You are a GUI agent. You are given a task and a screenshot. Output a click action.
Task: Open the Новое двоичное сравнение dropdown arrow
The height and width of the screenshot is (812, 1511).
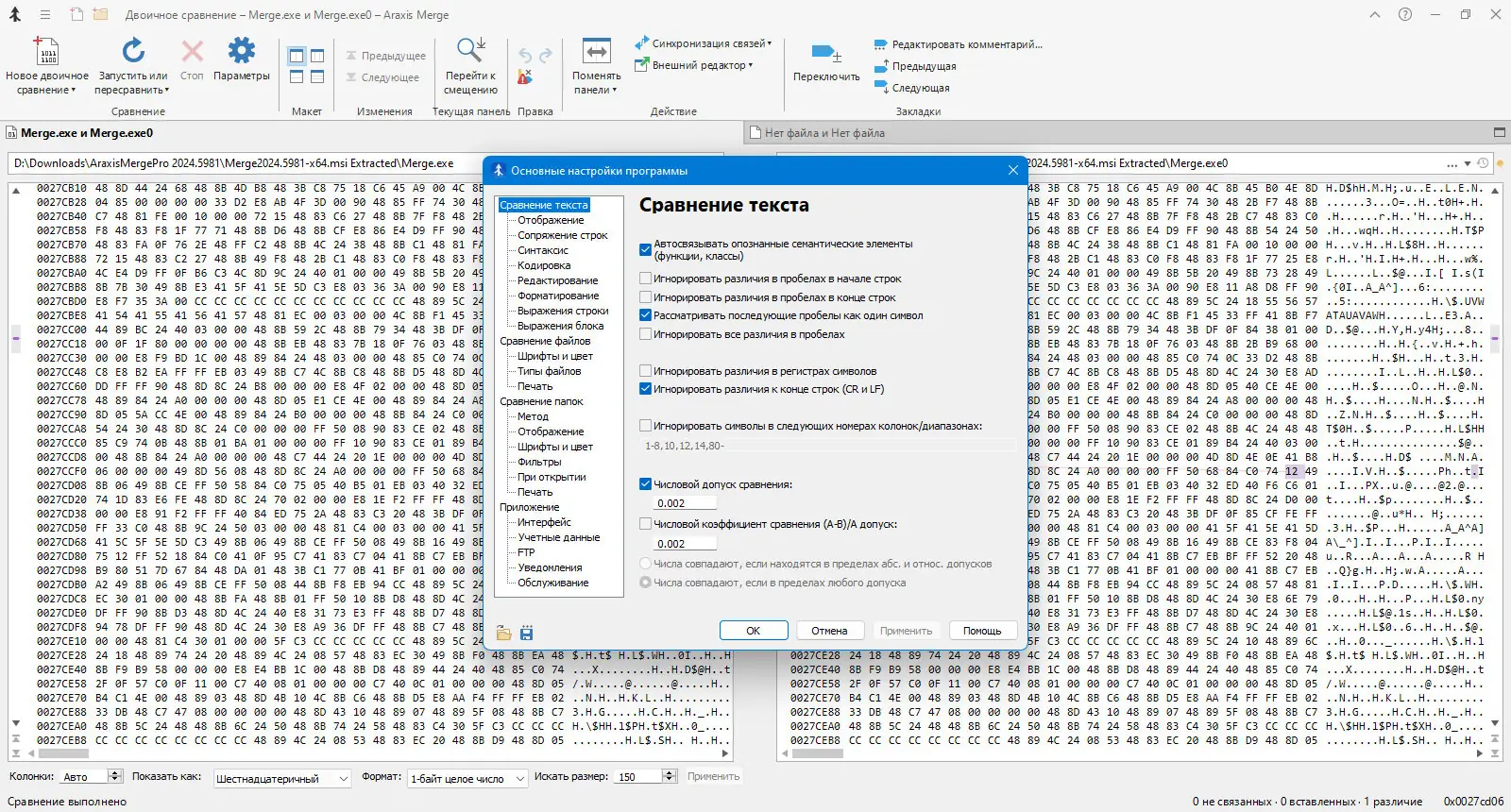tap(74, 91)
